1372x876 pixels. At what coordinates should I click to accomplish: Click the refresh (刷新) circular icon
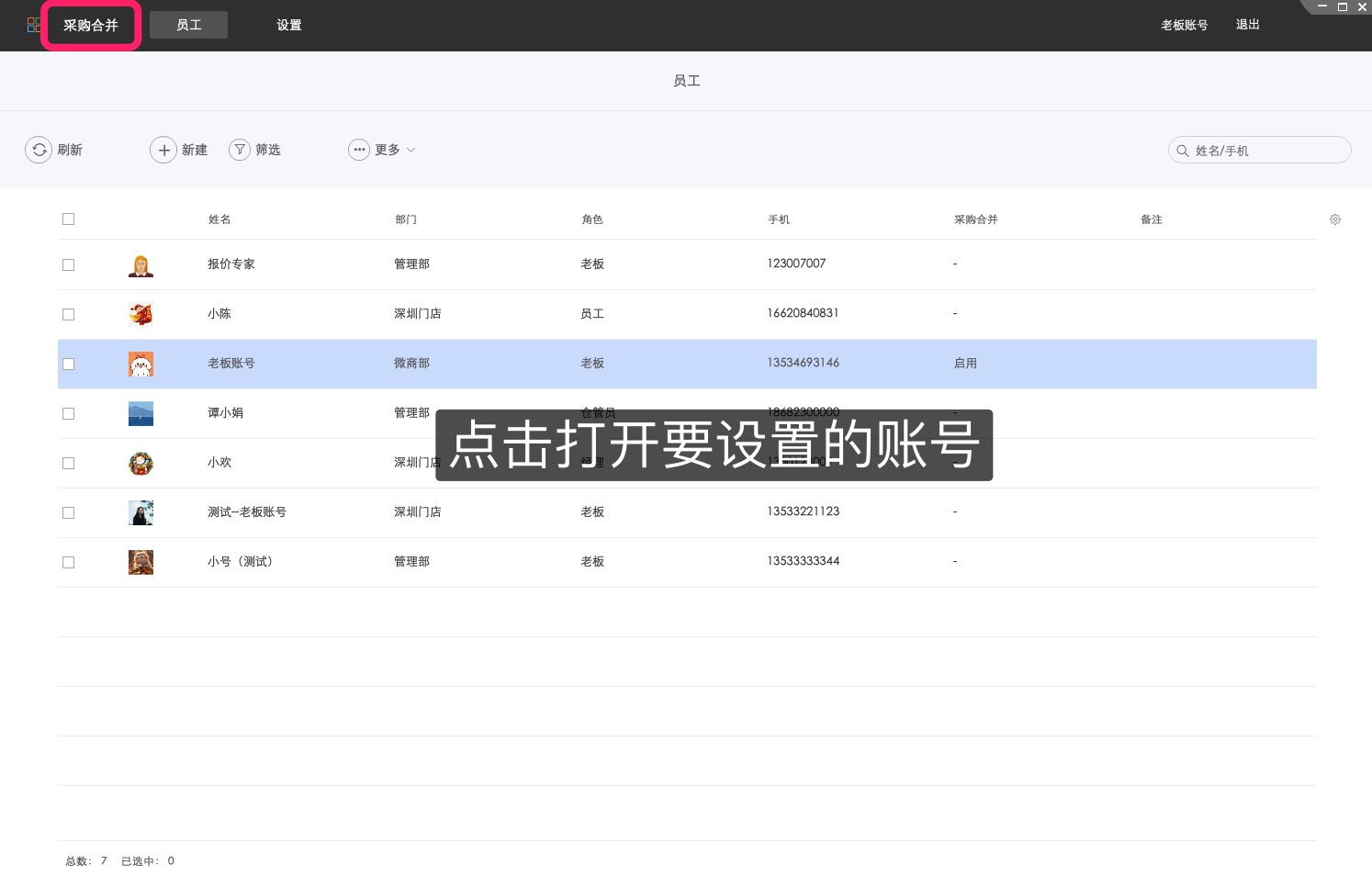click(39, 150)
